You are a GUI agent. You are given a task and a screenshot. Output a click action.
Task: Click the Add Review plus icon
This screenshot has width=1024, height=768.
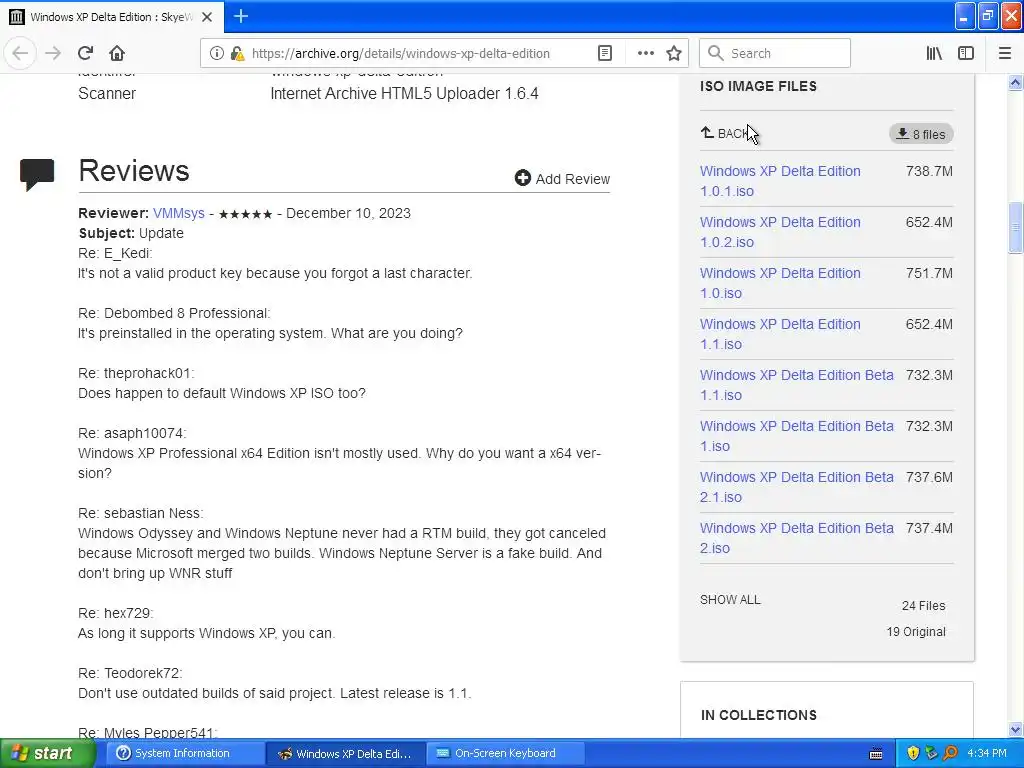click(522, 178)
